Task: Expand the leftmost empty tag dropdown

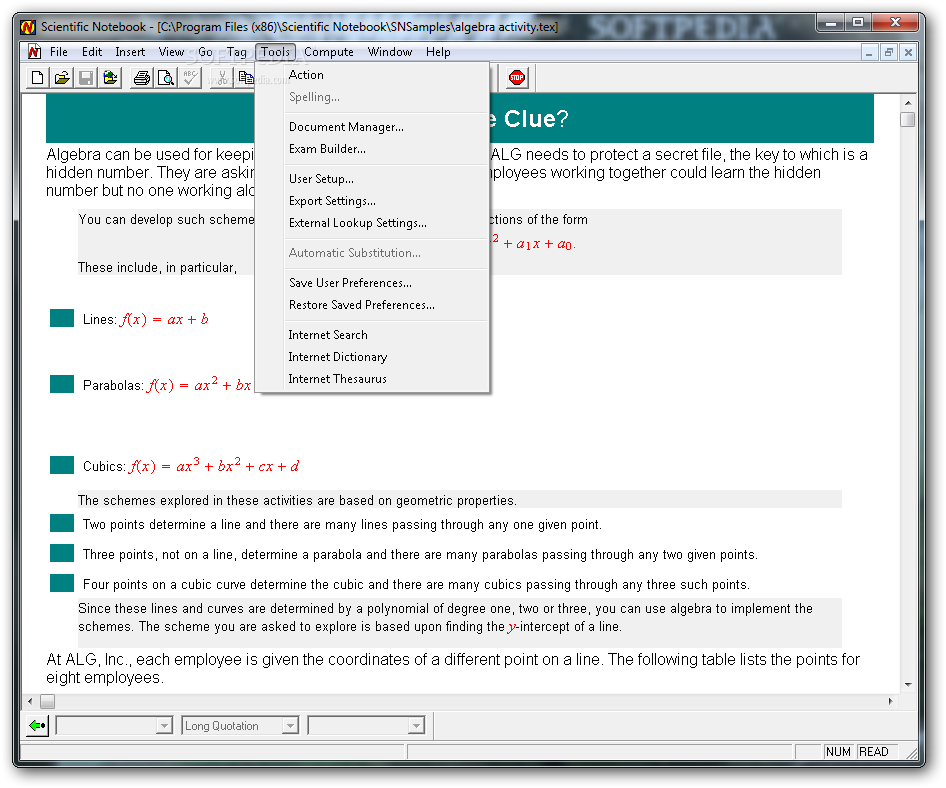Action: point(164,725)
